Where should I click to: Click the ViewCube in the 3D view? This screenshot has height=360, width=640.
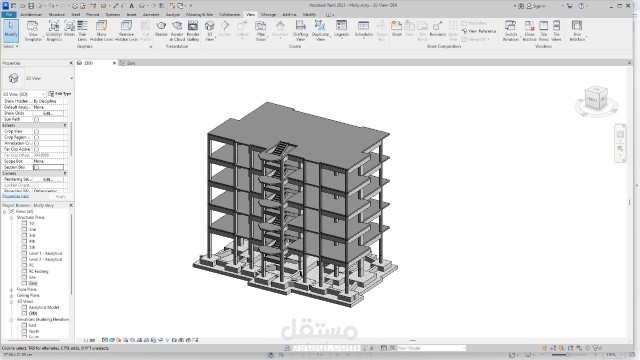click(596, 98)
